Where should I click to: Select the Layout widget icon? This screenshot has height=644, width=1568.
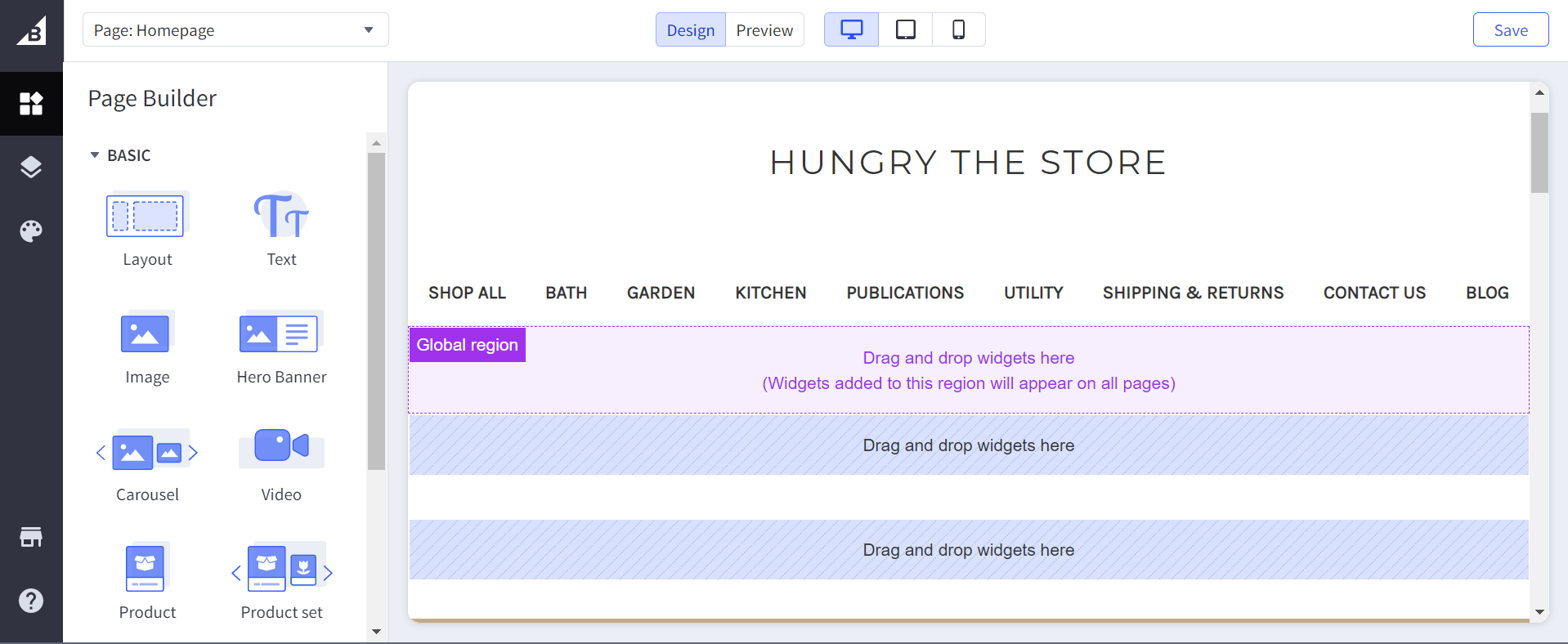[146, 216]
